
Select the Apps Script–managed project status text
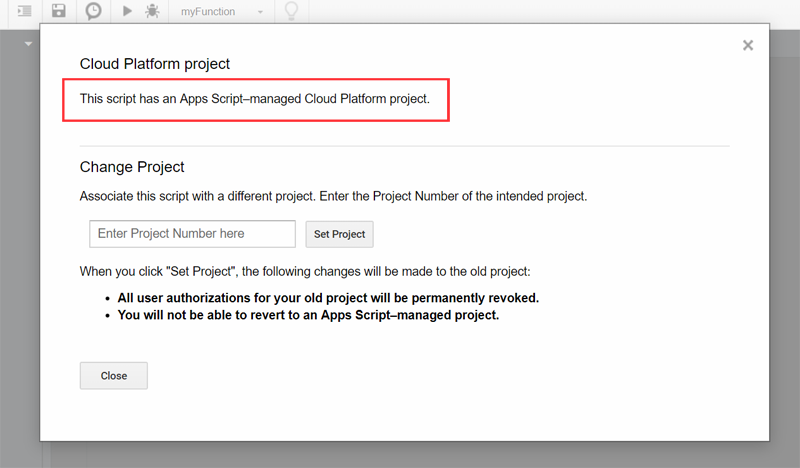point(254,99)
